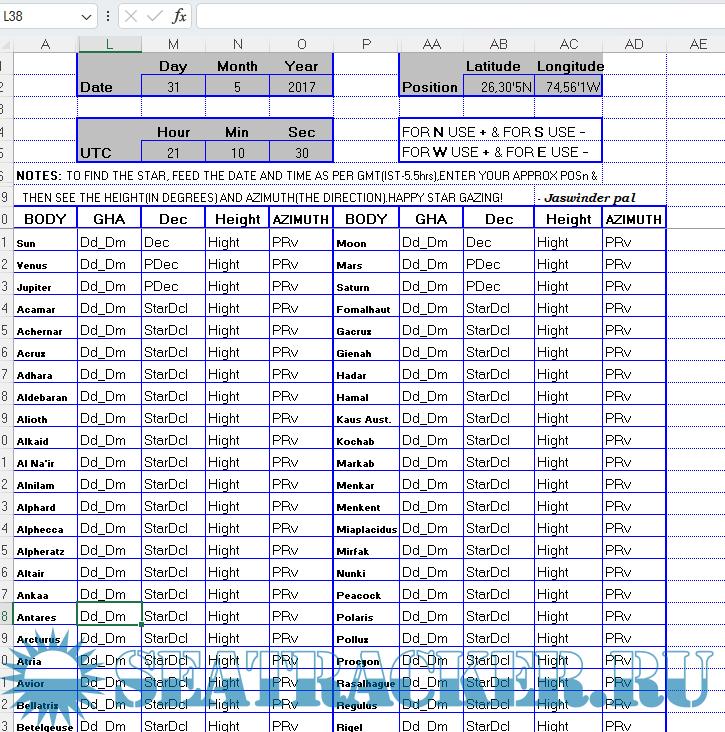The width and height of the screenshot is (725, 732).
Task: Click the Longitude value cell 74,56'1W
Action: (x=569, y=87)
